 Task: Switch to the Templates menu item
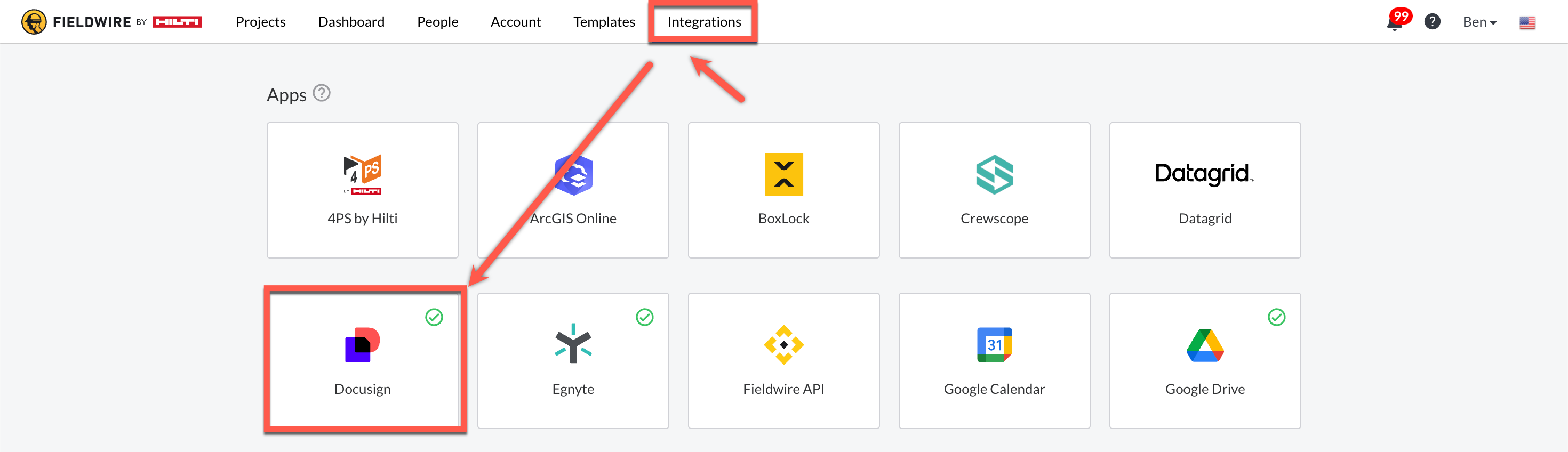pos(604,22)
